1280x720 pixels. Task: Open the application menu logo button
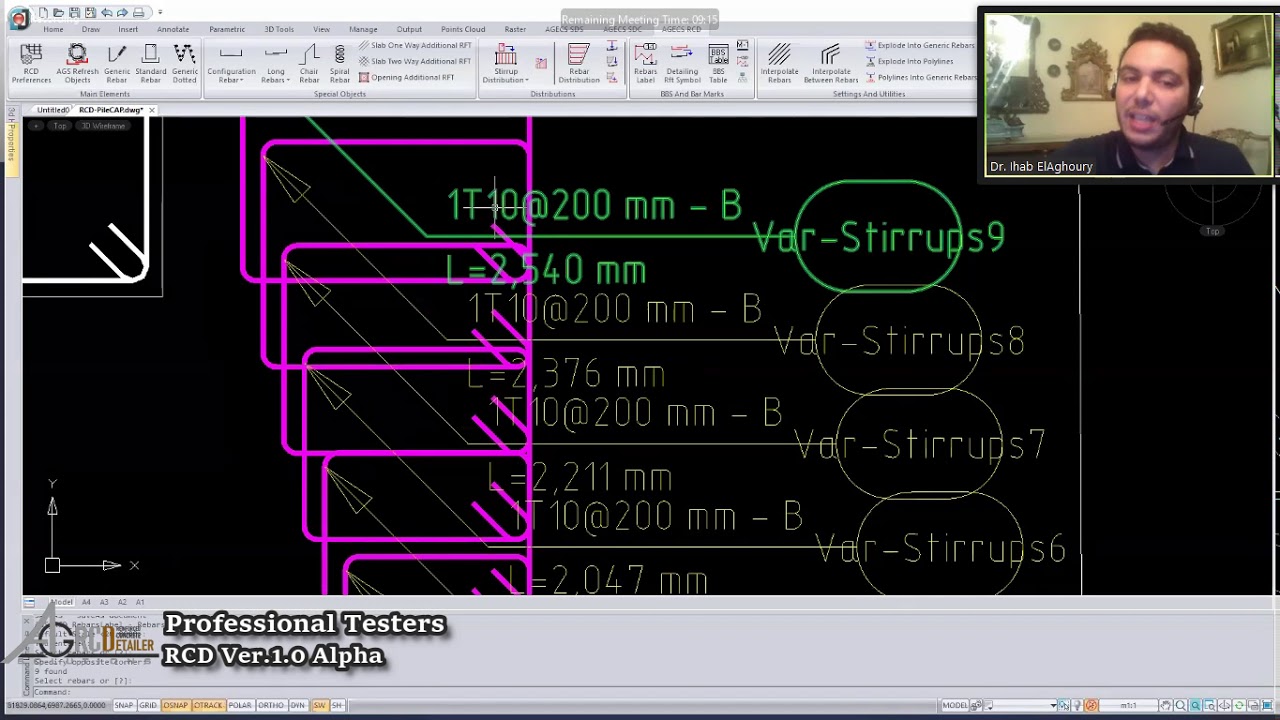[18, 18]
